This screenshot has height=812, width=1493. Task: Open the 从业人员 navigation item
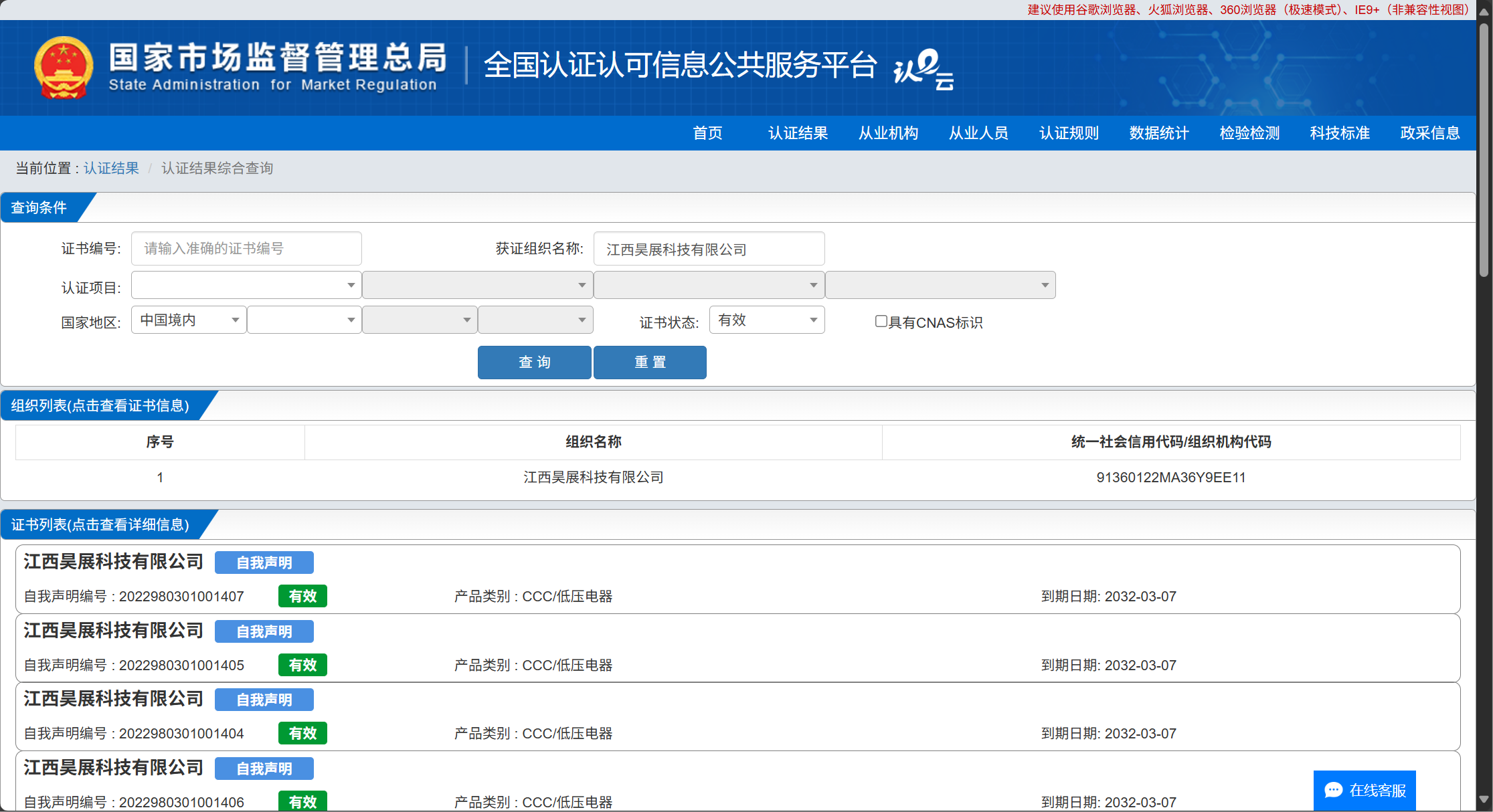pyautogui.click(x=978, y=133)
